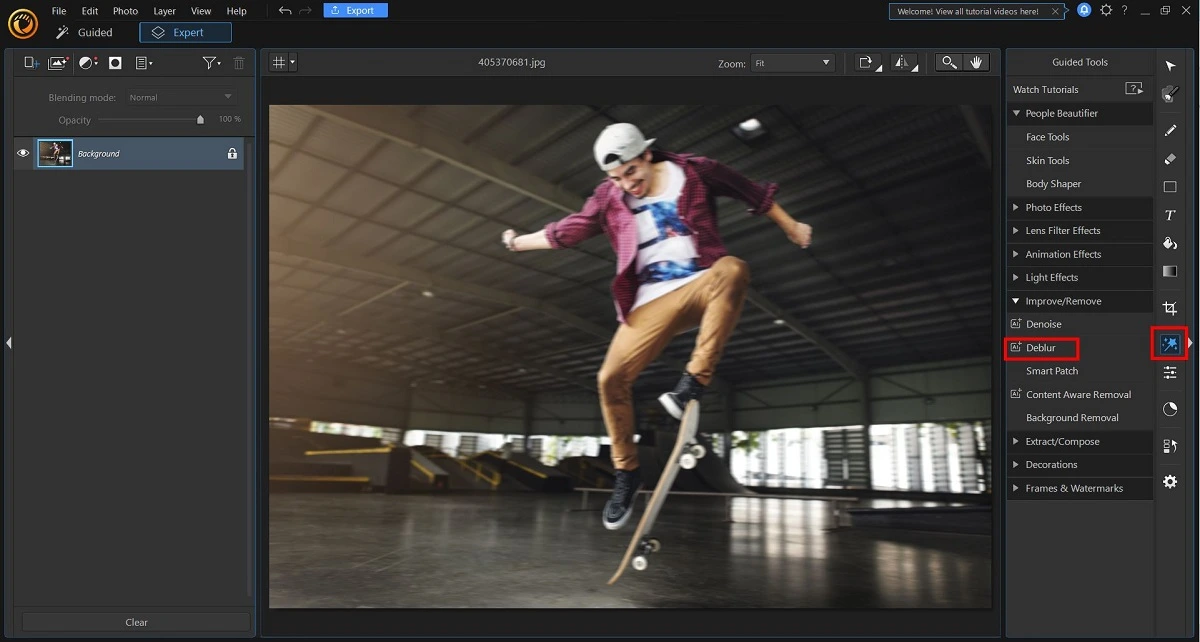The height and width of the screenshot is (642, 1200).
Task: Click the blue Export button
Action: 355,11
